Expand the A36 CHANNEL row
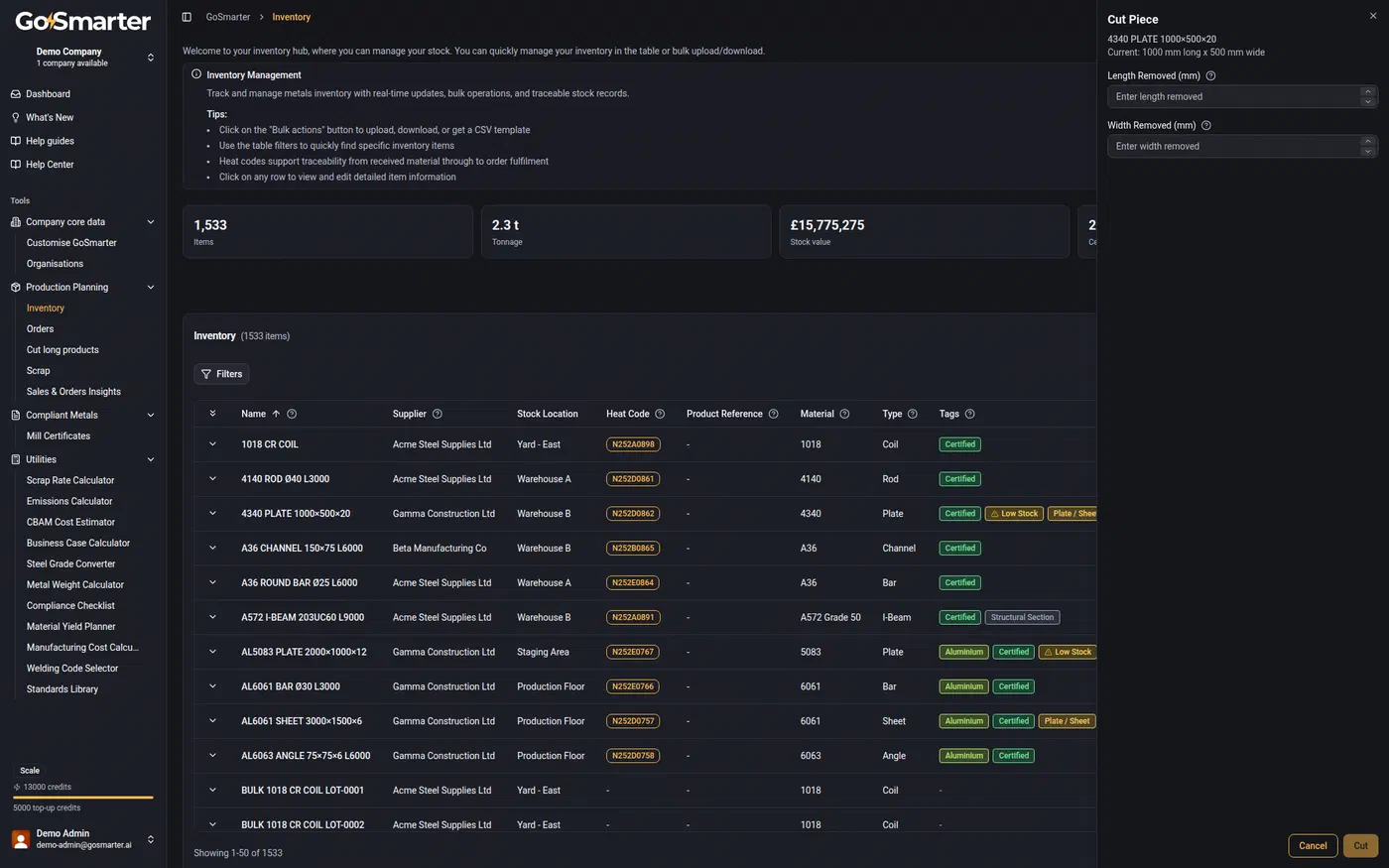The image size is (1389, 868). coord(212,548)
